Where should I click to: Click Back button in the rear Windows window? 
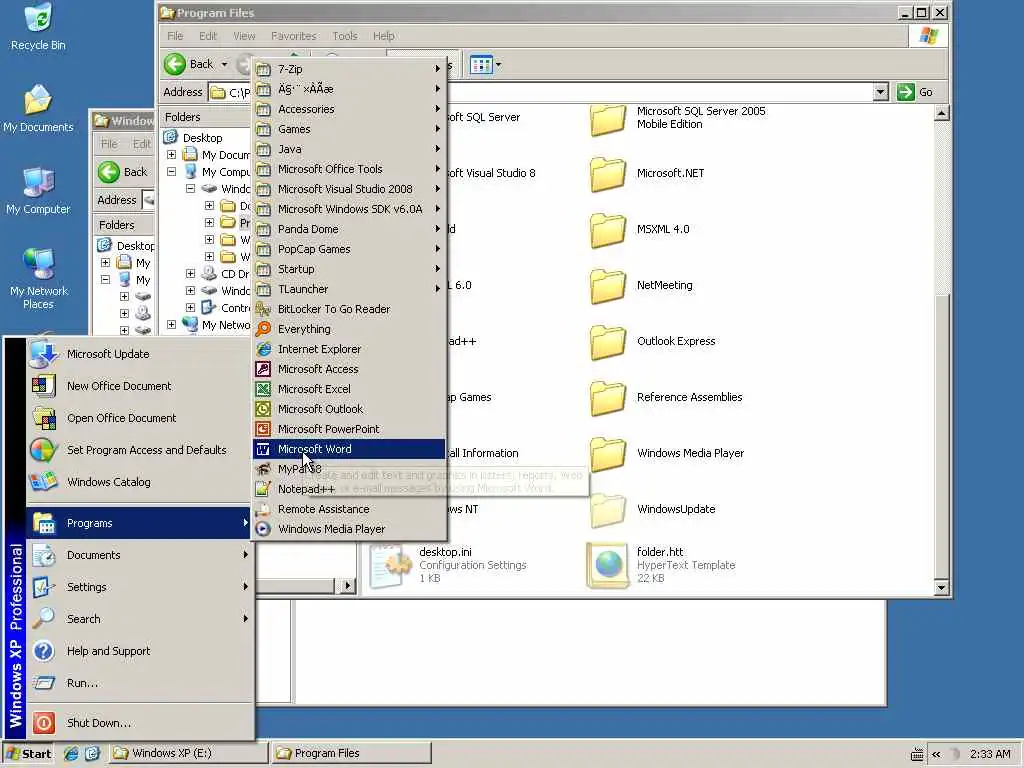click(124, 172)
